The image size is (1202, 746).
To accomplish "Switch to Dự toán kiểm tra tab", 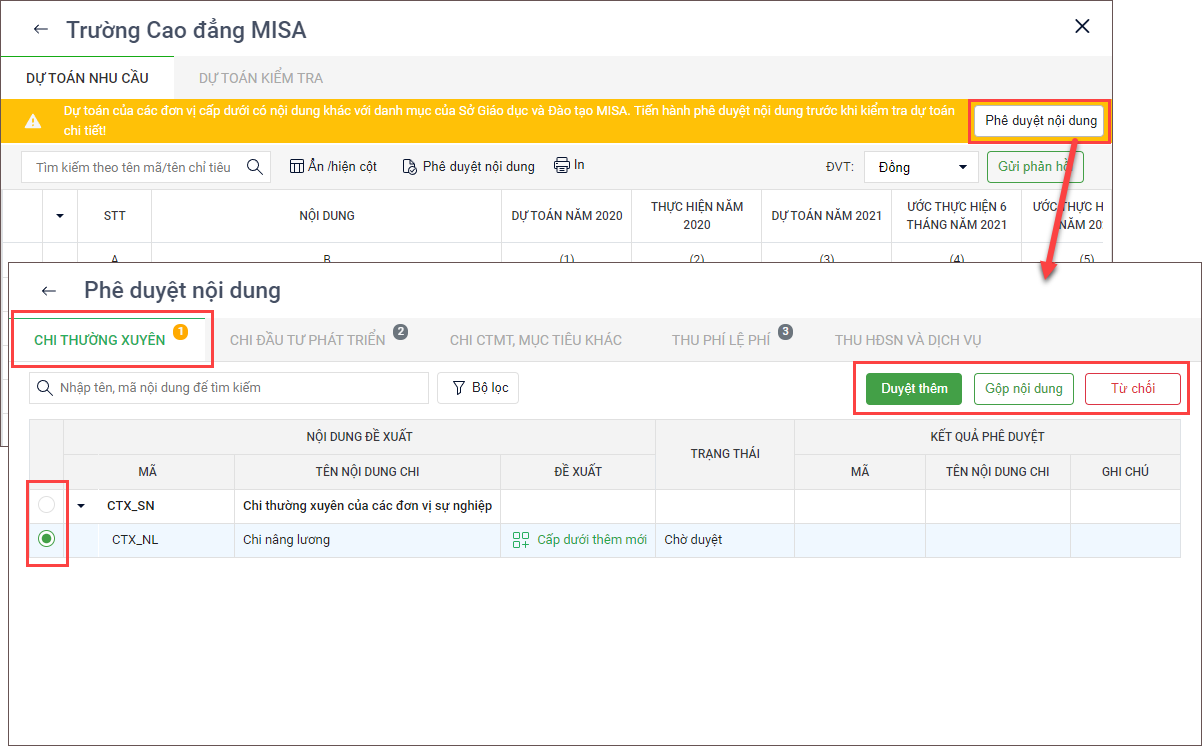I will coord(260,78).
